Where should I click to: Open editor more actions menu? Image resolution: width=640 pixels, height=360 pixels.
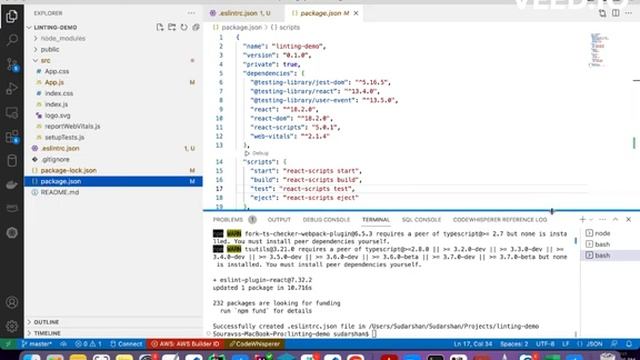coord(629,13)
